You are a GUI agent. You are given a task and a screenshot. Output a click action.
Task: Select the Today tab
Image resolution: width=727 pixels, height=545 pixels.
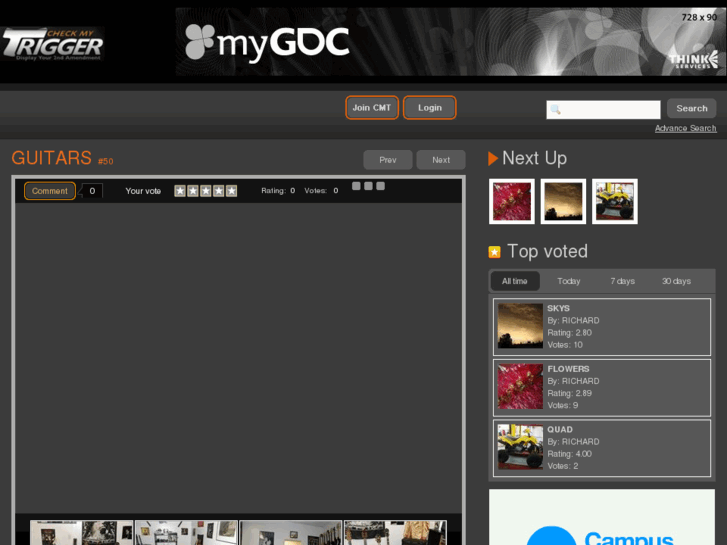568,281
